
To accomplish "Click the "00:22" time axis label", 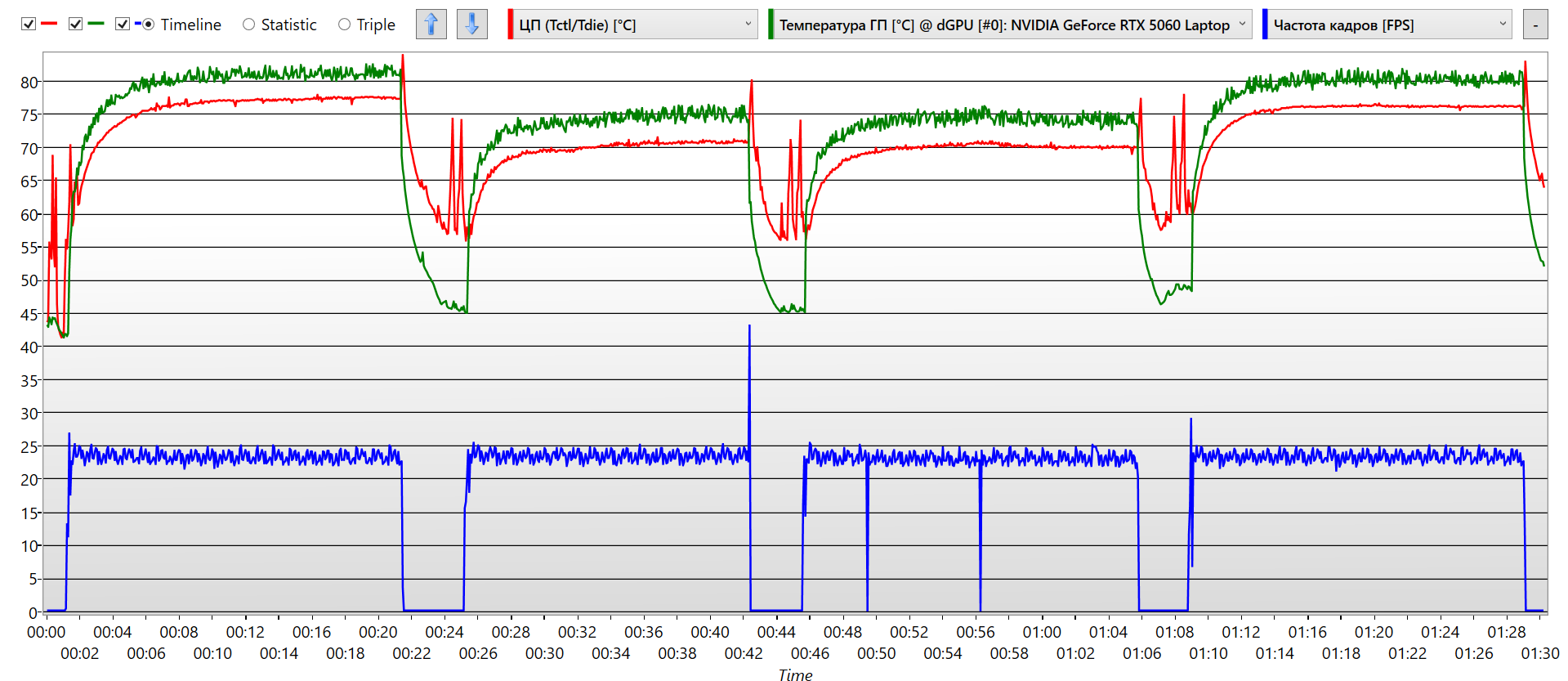I will tap(412, 653).
